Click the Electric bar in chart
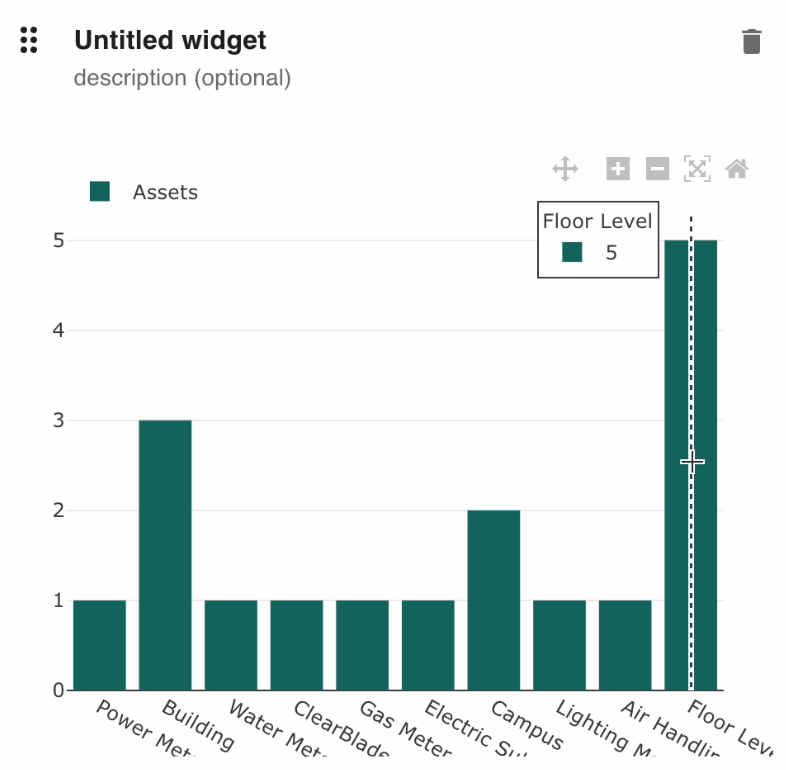Image resolution: width=786 pixels, height=770 pixels. click(428, 645)
